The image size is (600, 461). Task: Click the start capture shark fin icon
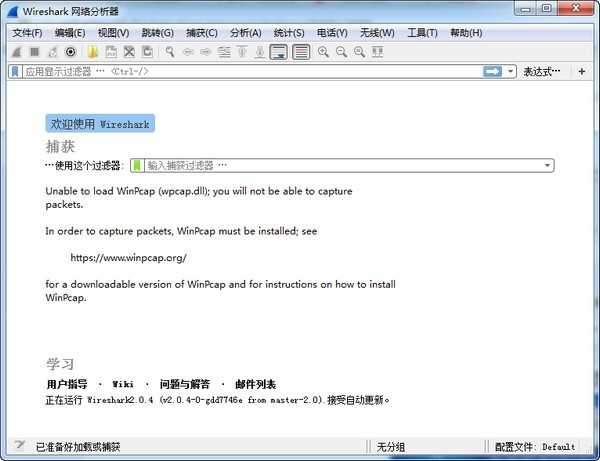[x=16, y=52]
